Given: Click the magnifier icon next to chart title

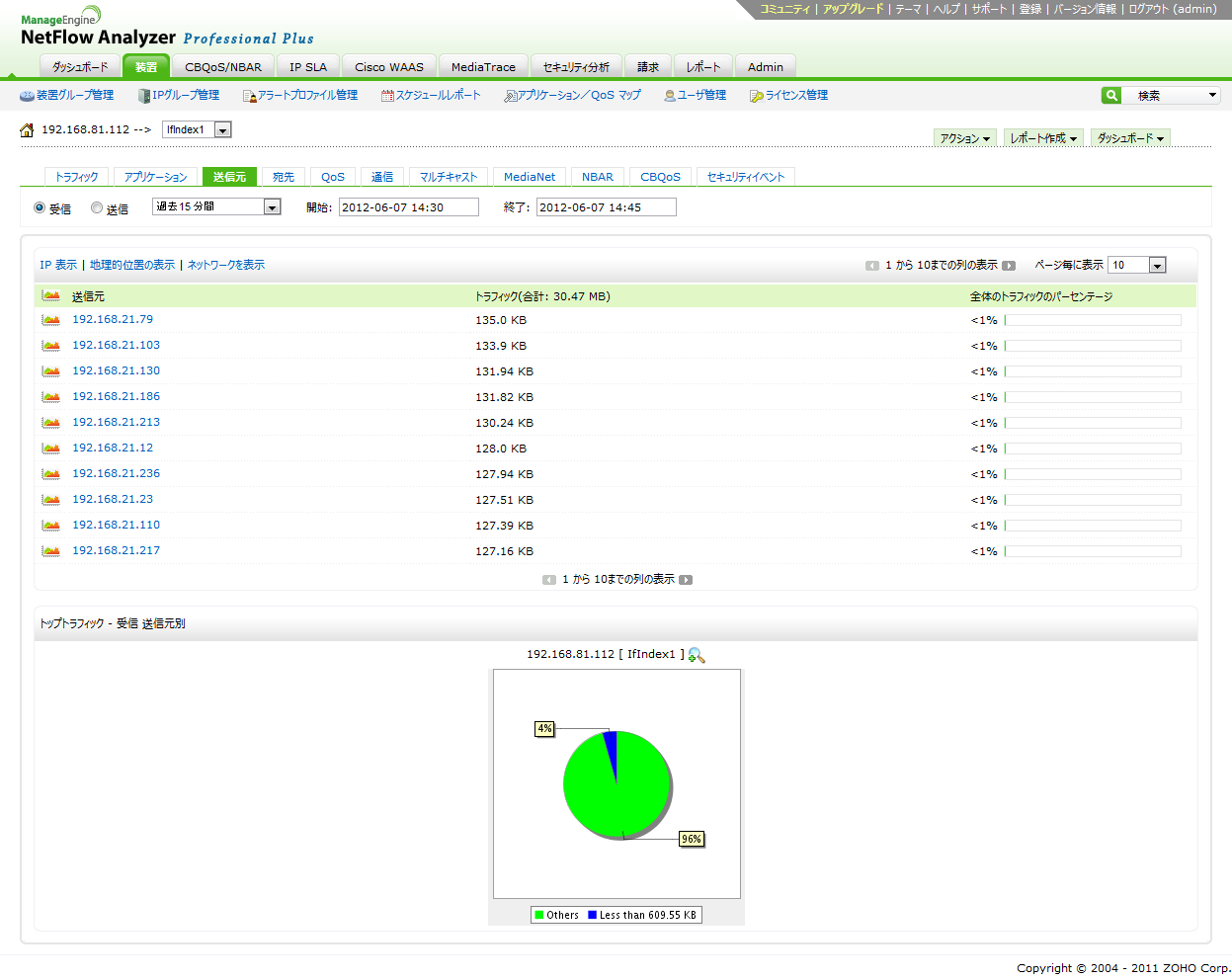Looking at the screenshot, I should coord(697,655).
